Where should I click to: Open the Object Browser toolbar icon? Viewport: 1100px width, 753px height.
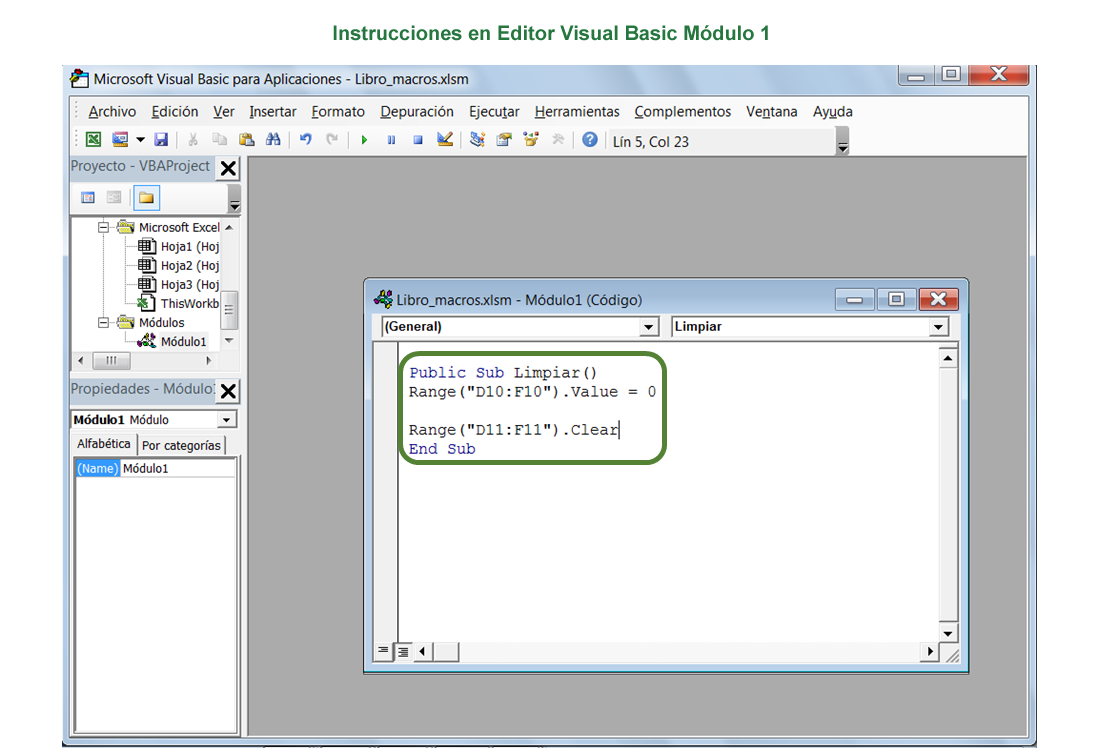pyautogui.click(x=531, y=140)
